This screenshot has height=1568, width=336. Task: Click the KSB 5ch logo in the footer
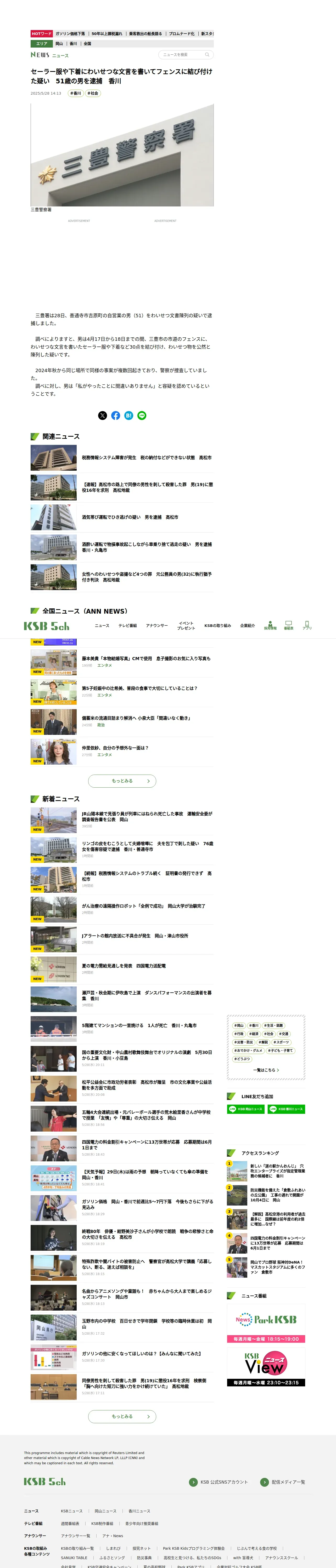tap(44, 1481)
